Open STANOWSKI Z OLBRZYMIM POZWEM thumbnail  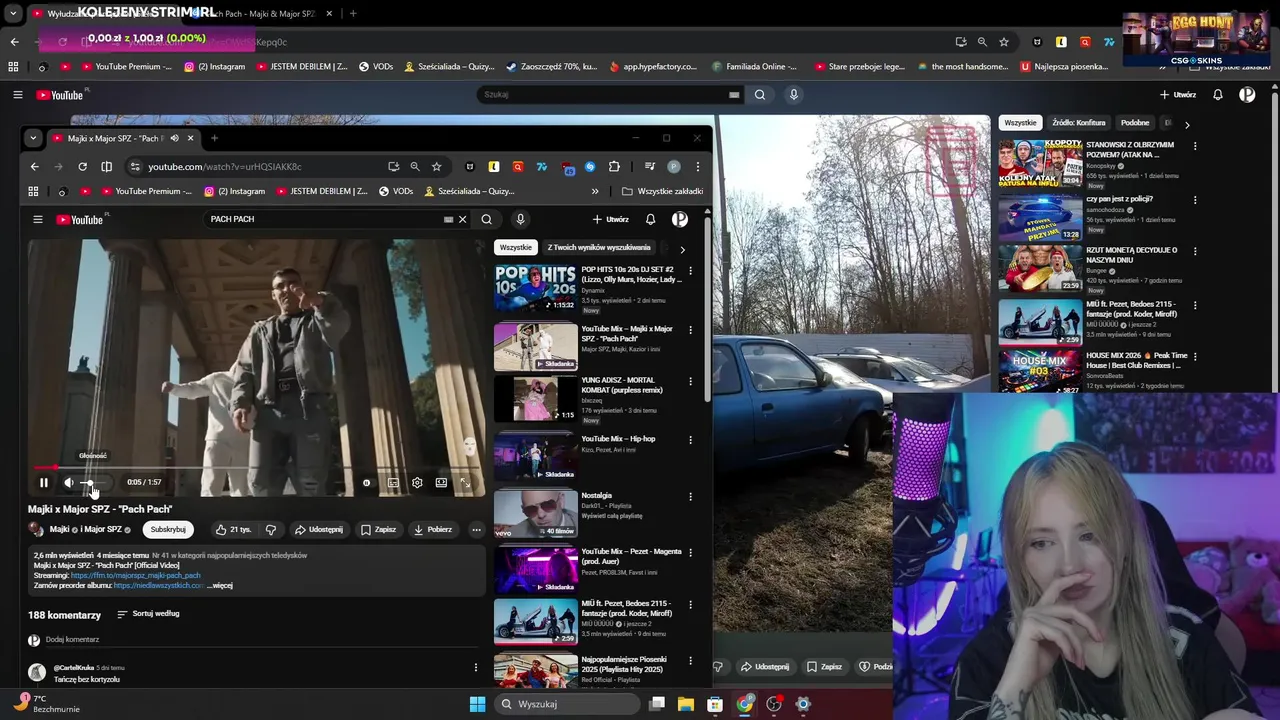(x=1040, y=163)
